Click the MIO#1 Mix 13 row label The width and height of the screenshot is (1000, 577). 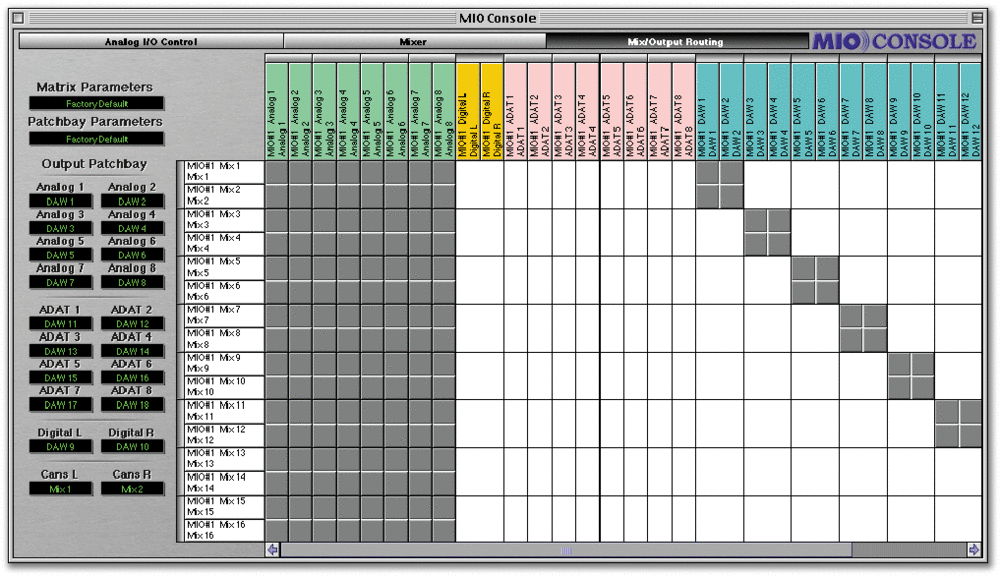click(224, 459)
